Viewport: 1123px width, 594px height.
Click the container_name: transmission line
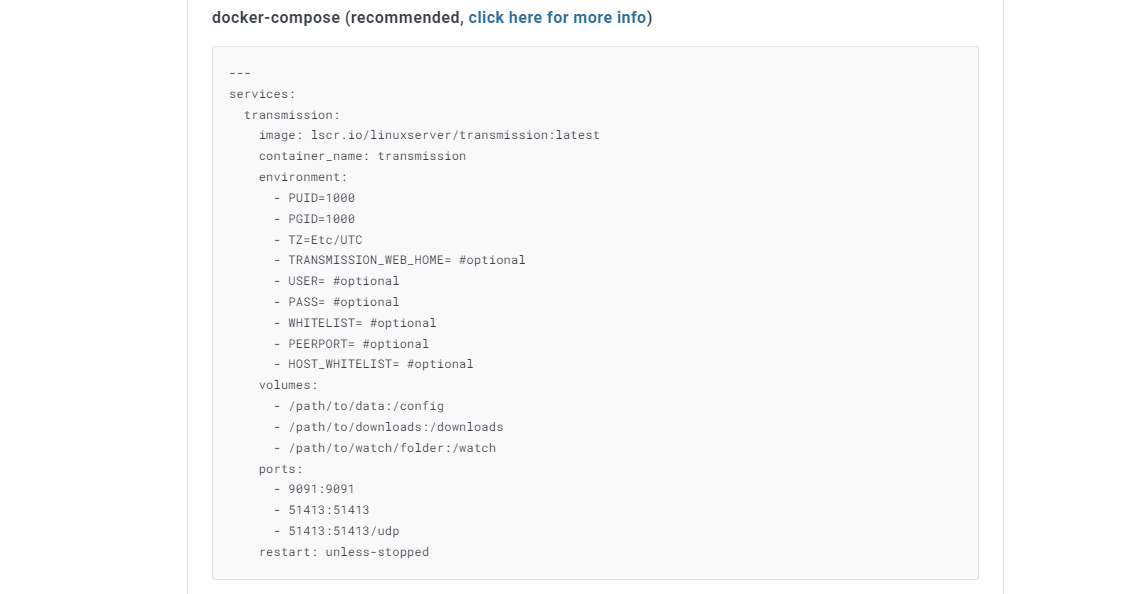362,156
